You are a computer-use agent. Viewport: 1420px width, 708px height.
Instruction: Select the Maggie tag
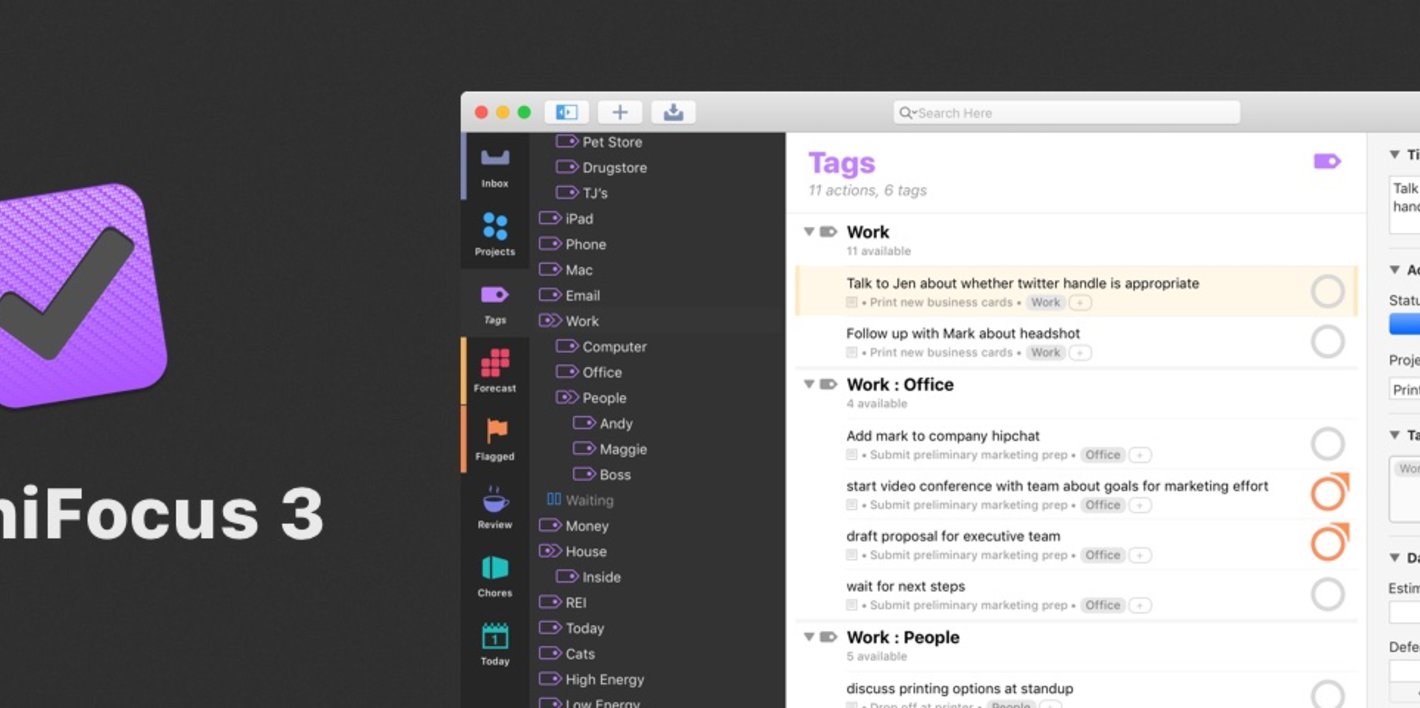pos(623,449)
